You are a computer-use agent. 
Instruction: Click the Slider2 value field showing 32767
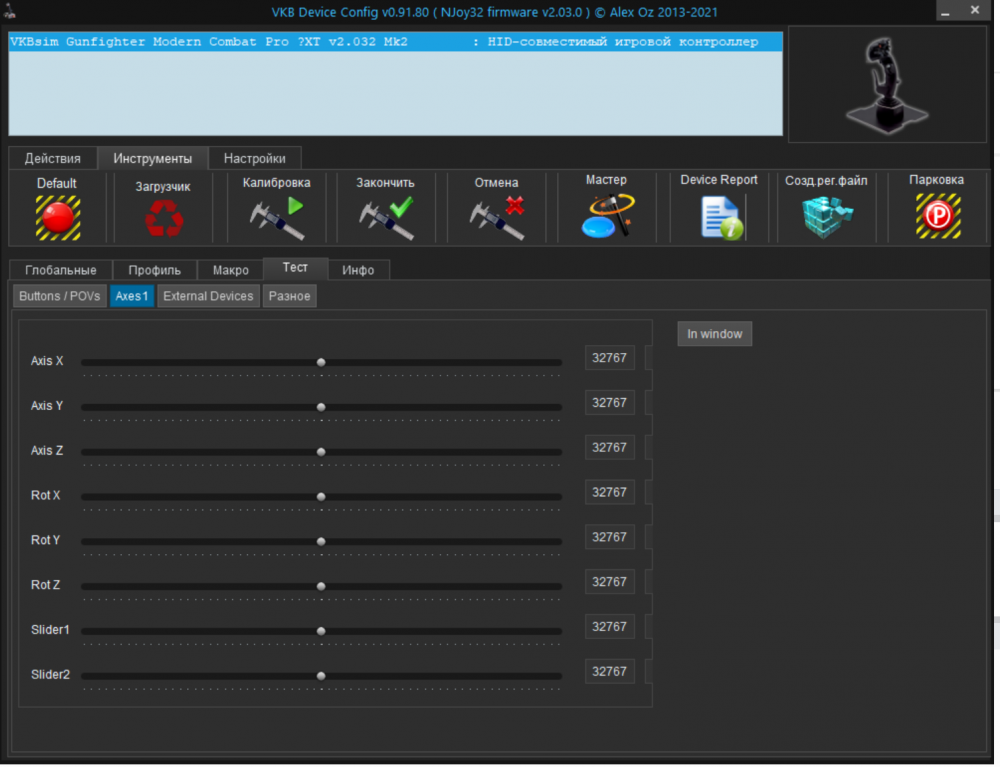pos(609,671)
